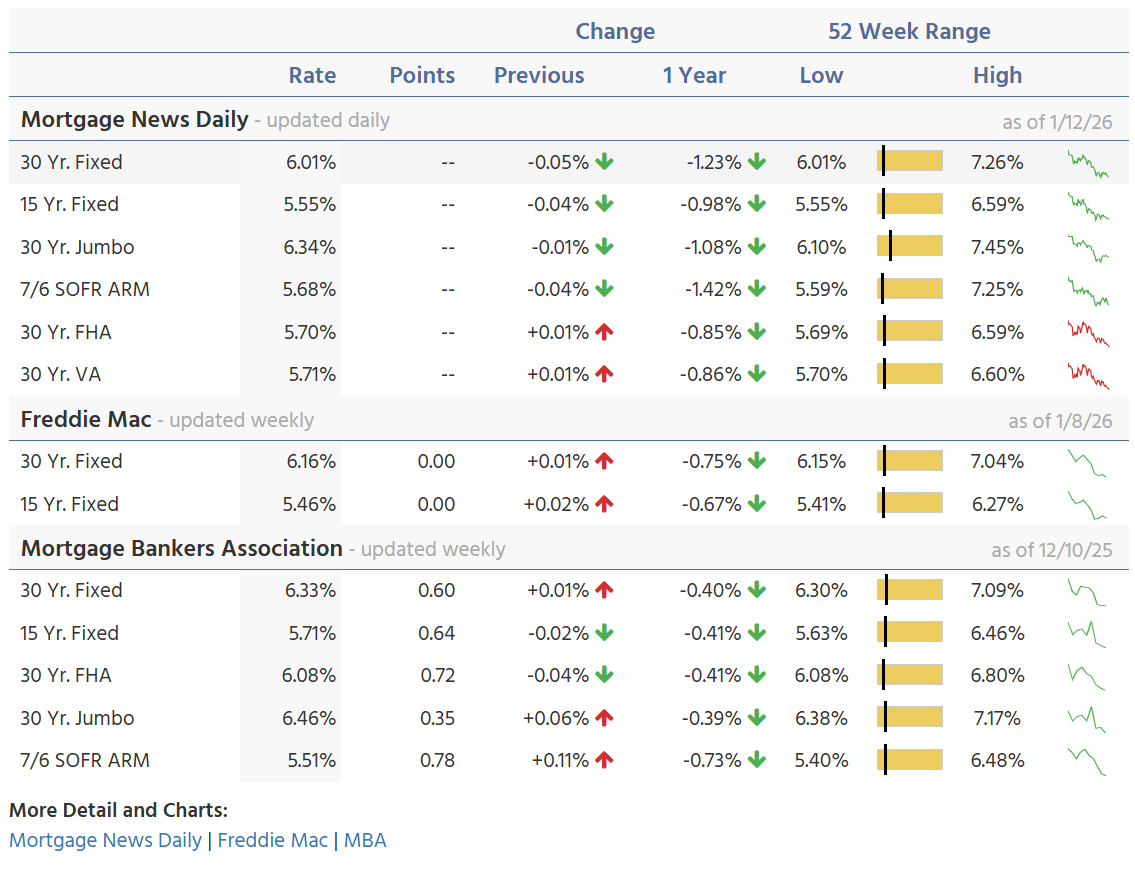This screenshot has width=1135, height=877.
Task: Open sparkline for Freddie Mac 15 Yr. Fixed
Action: coord(1087,506)
